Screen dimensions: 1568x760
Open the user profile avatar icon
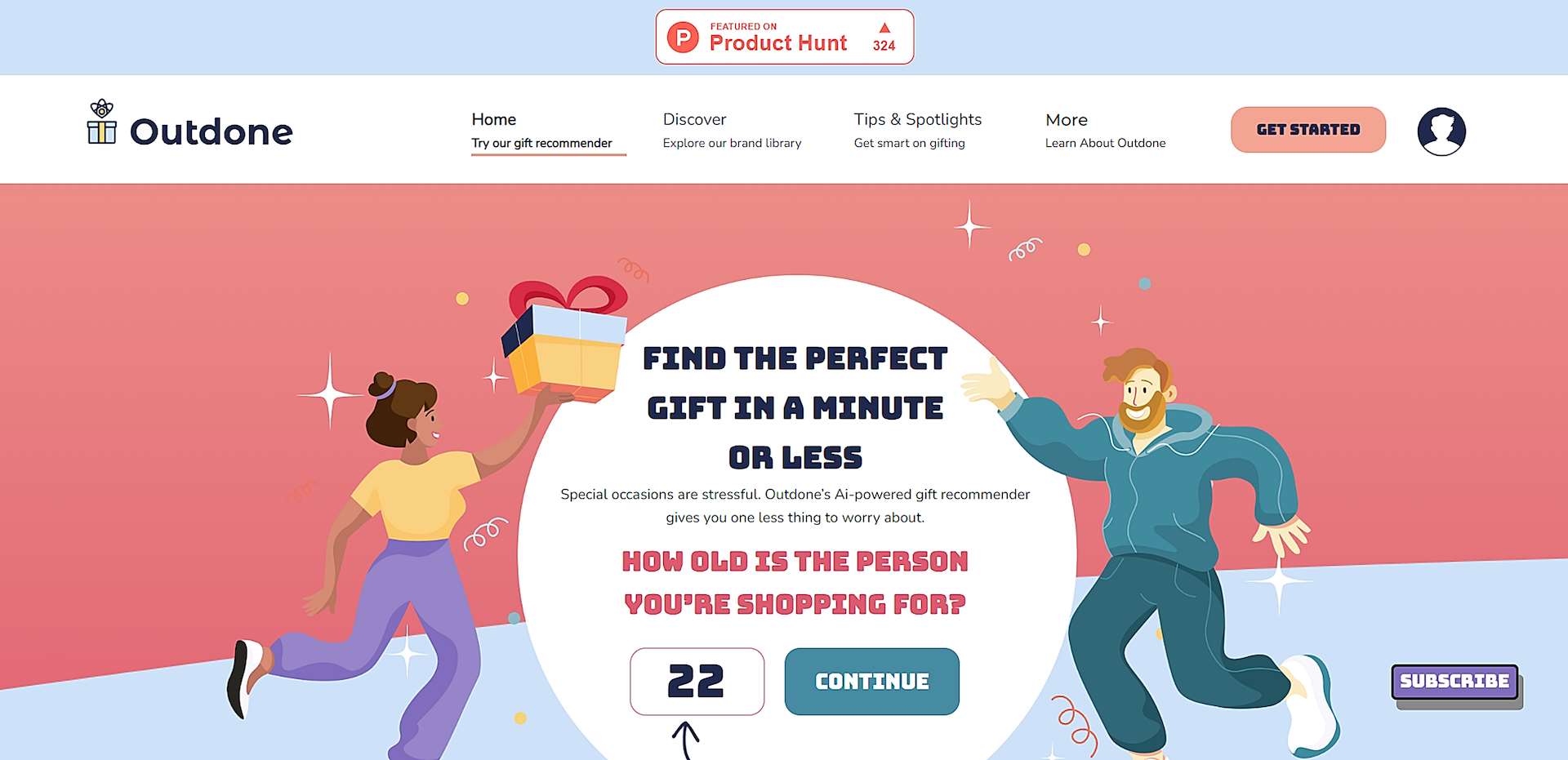1441,131
